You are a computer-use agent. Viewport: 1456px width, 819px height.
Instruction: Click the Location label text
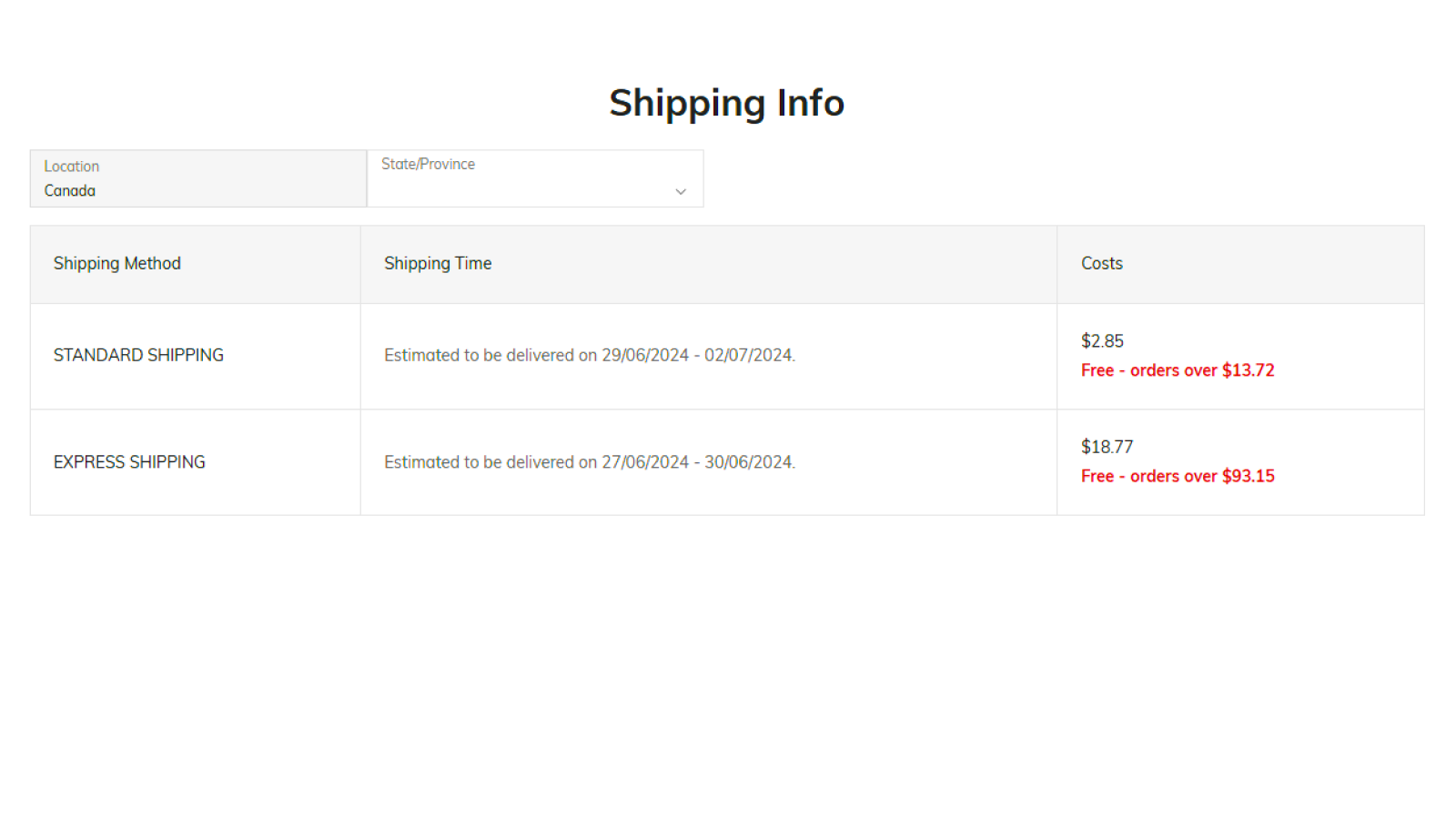click(x=72, y=167)
